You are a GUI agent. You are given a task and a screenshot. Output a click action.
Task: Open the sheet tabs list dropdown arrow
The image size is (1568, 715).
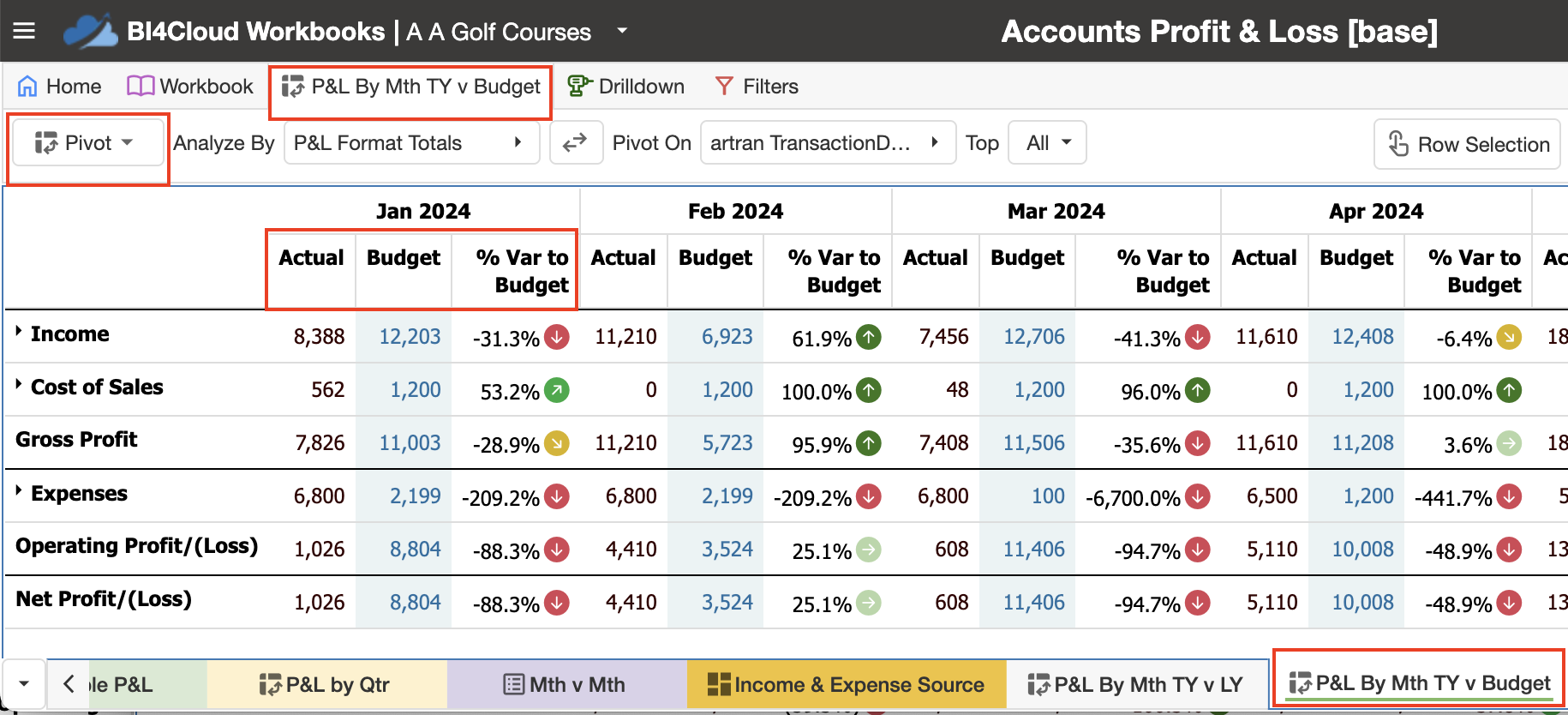tap(24, 684)
